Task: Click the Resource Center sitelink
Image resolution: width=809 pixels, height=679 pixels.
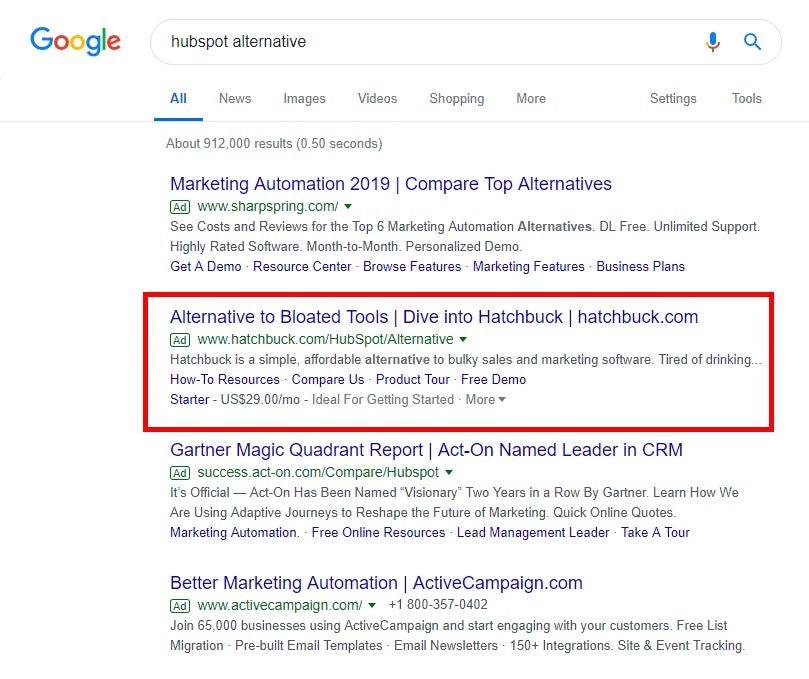Action: [x=302, y=267]
